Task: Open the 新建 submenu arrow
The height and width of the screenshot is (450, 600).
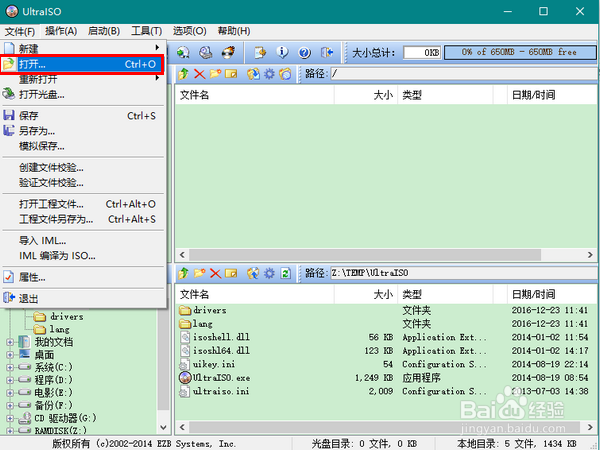Action: (x=157, y=47)
